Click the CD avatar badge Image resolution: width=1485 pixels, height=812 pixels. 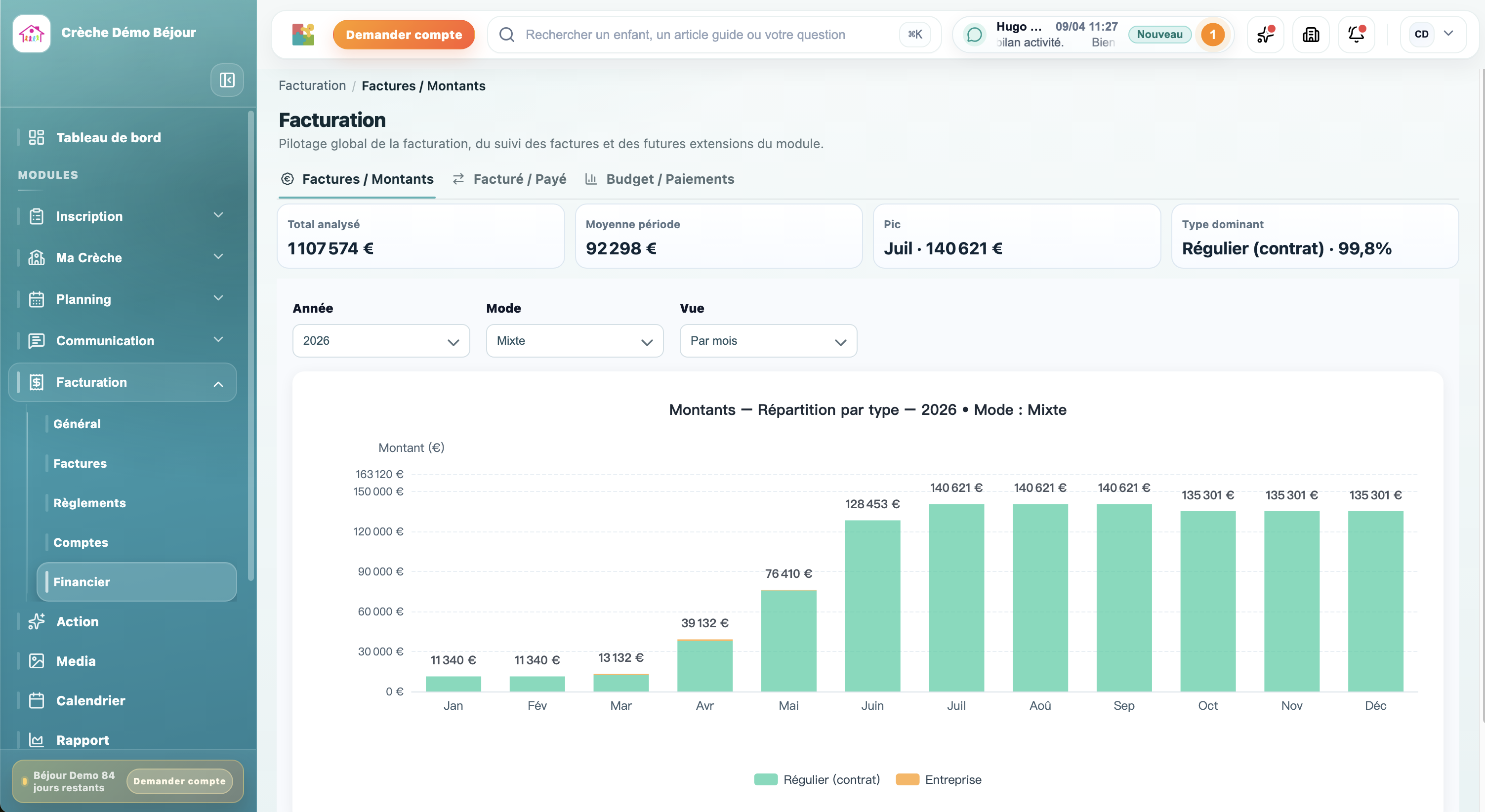(1422, 34)
